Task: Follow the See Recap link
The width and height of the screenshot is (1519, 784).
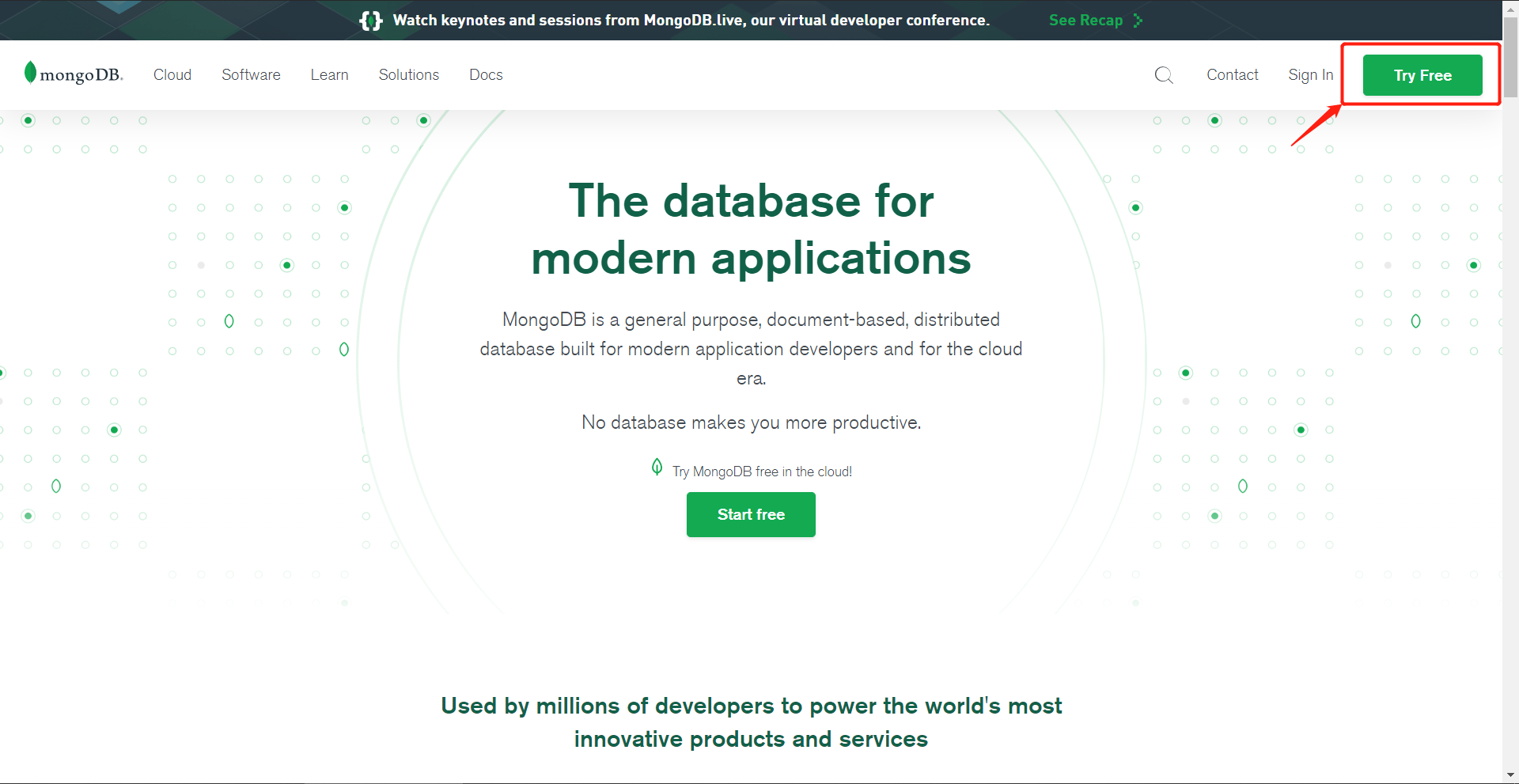Action: coord(1096,21)
